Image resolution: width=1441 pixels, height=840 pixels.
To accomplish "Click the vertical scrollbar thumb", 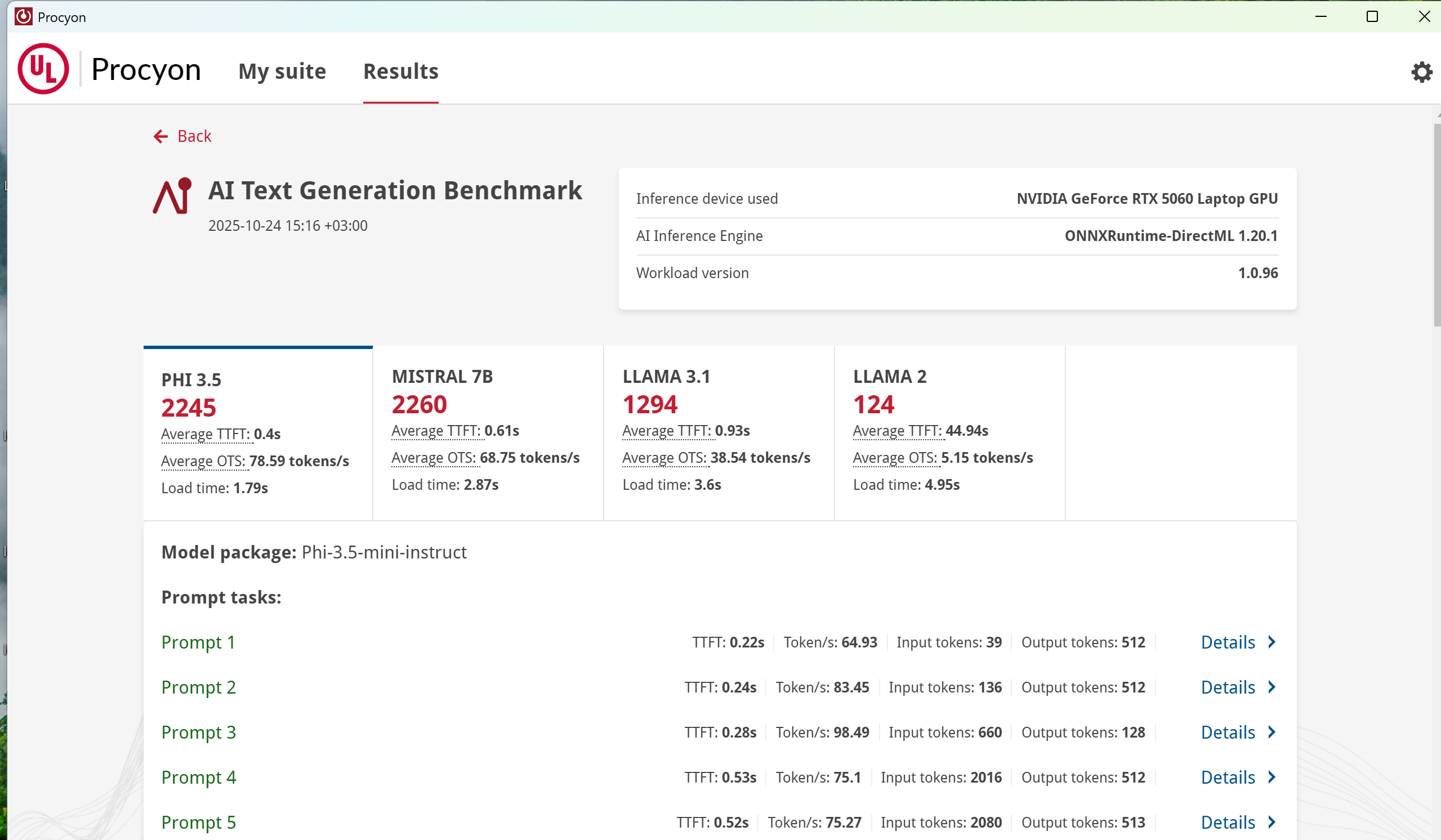I will (1436, 224).
